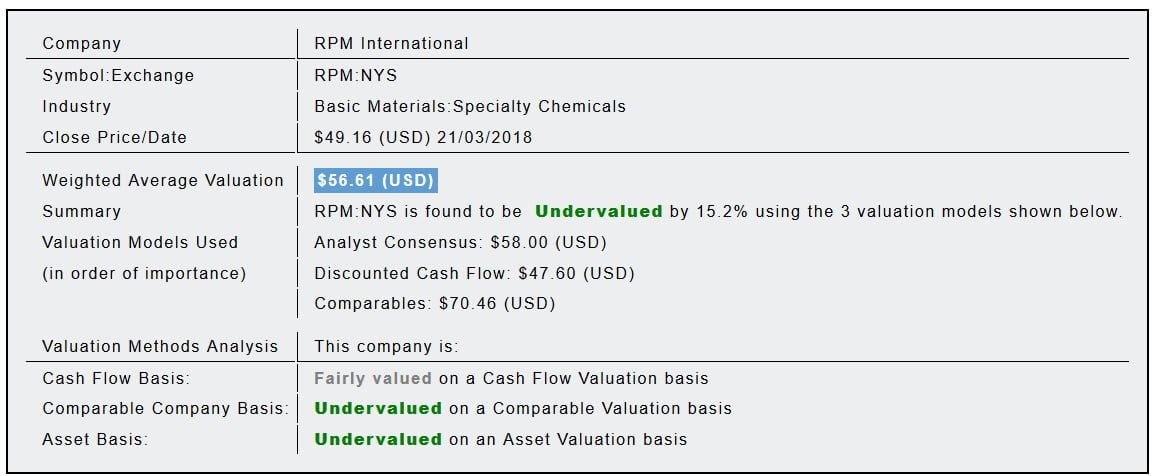Click the Asset Basis label
1159x476 pixels.
[x=94, y=439]
